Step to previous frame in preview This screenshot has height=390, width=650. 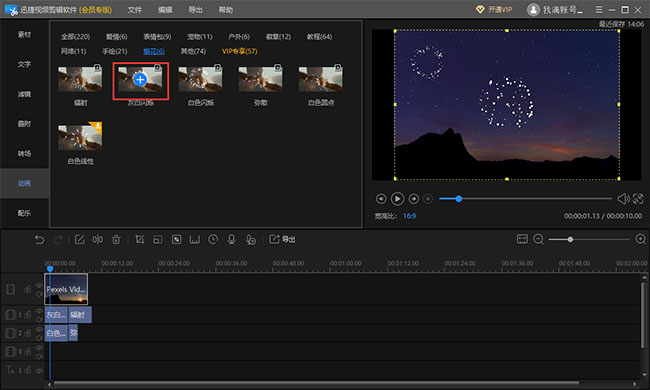pos(381,199)
